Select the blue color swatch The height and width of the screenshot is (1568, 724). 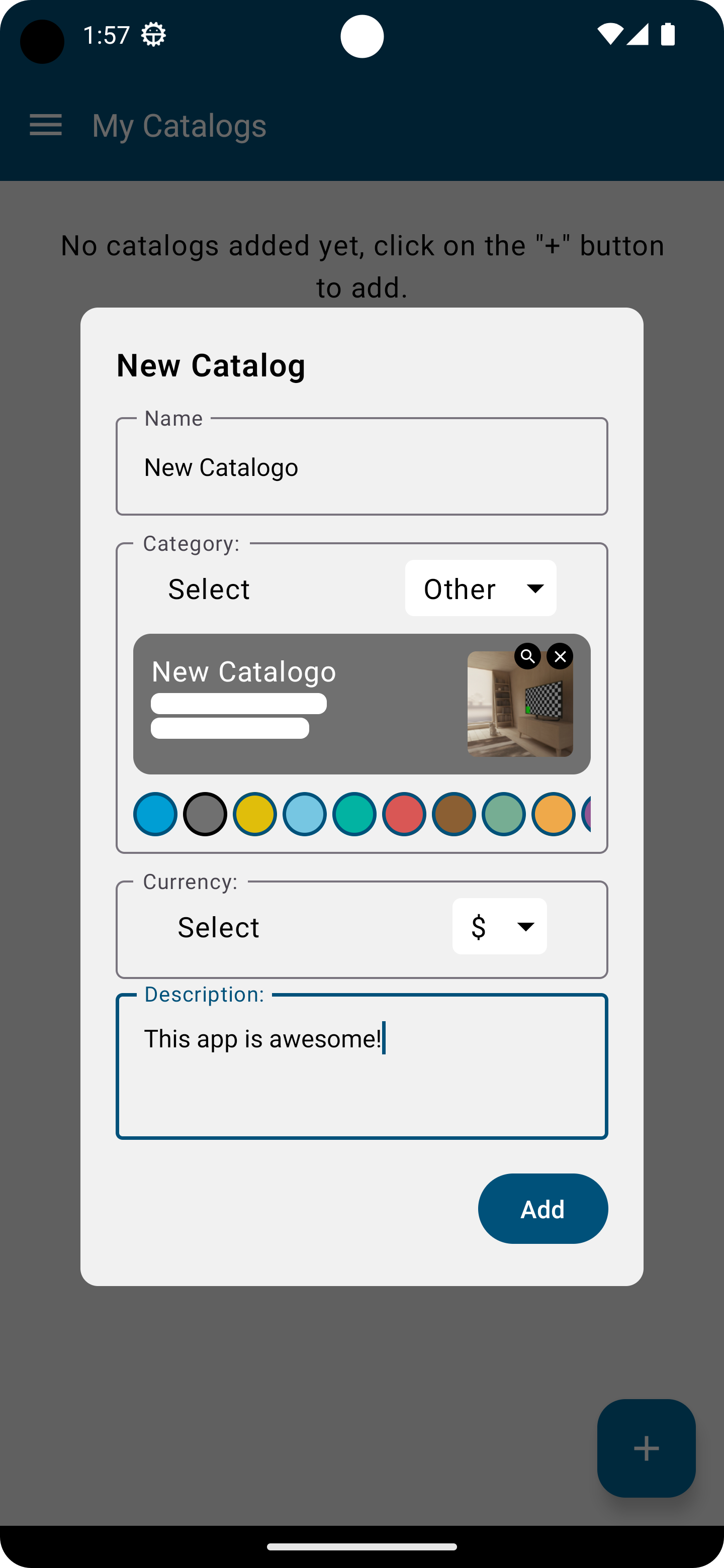(155, 814)
